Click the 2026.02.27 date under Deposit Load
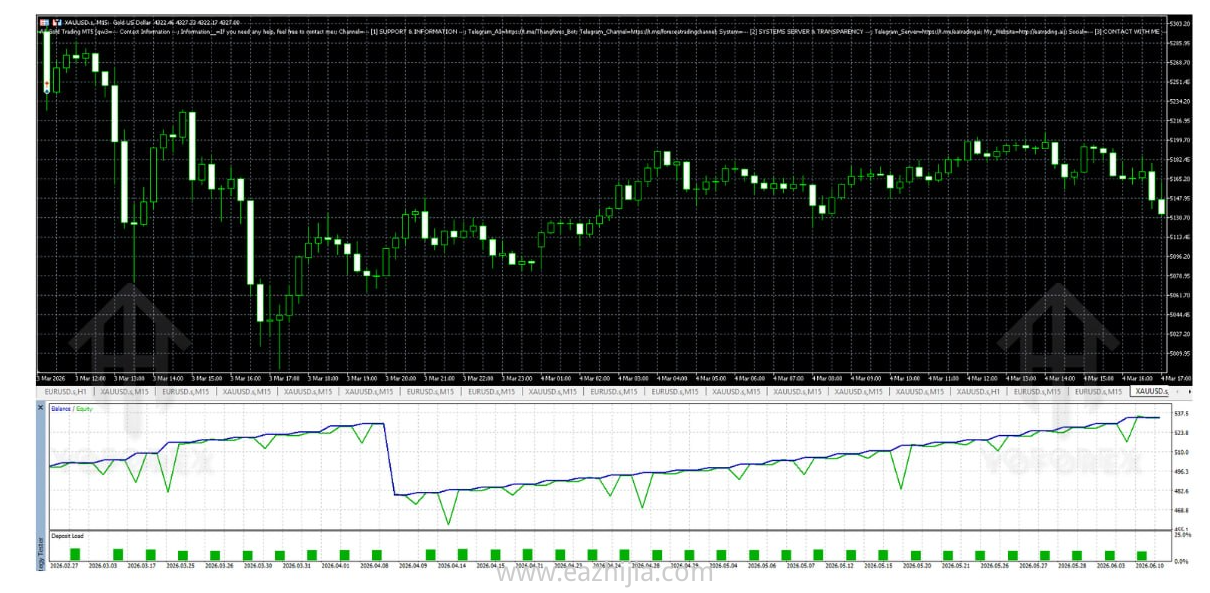 [x=64, y=565]
